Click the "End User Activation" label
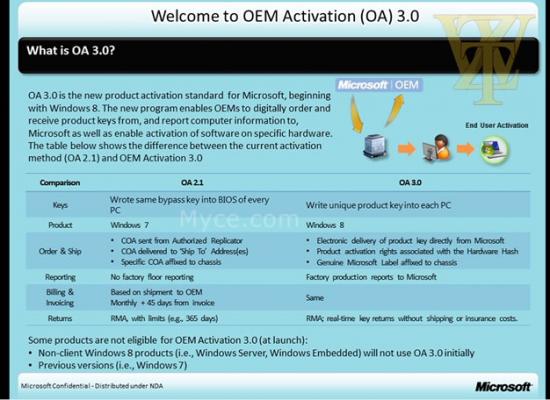 tap(497, 125)
